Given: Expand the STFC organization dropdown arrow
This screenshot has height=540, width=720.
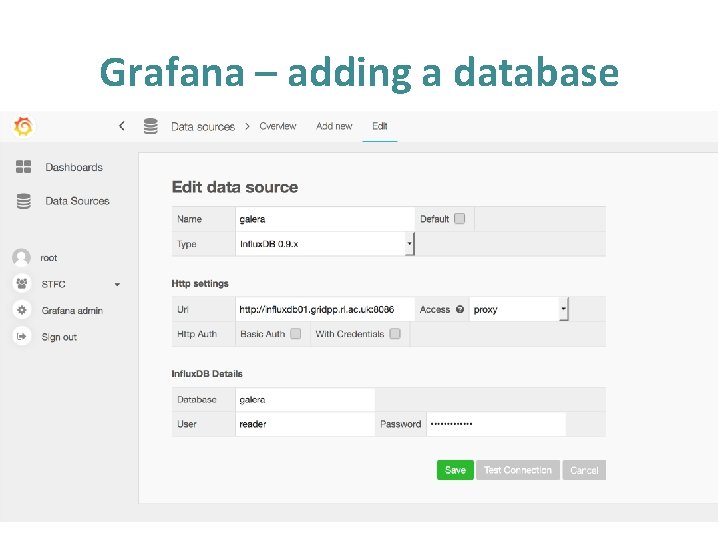Looking at the screenshot, I should (x=117, y=285).
